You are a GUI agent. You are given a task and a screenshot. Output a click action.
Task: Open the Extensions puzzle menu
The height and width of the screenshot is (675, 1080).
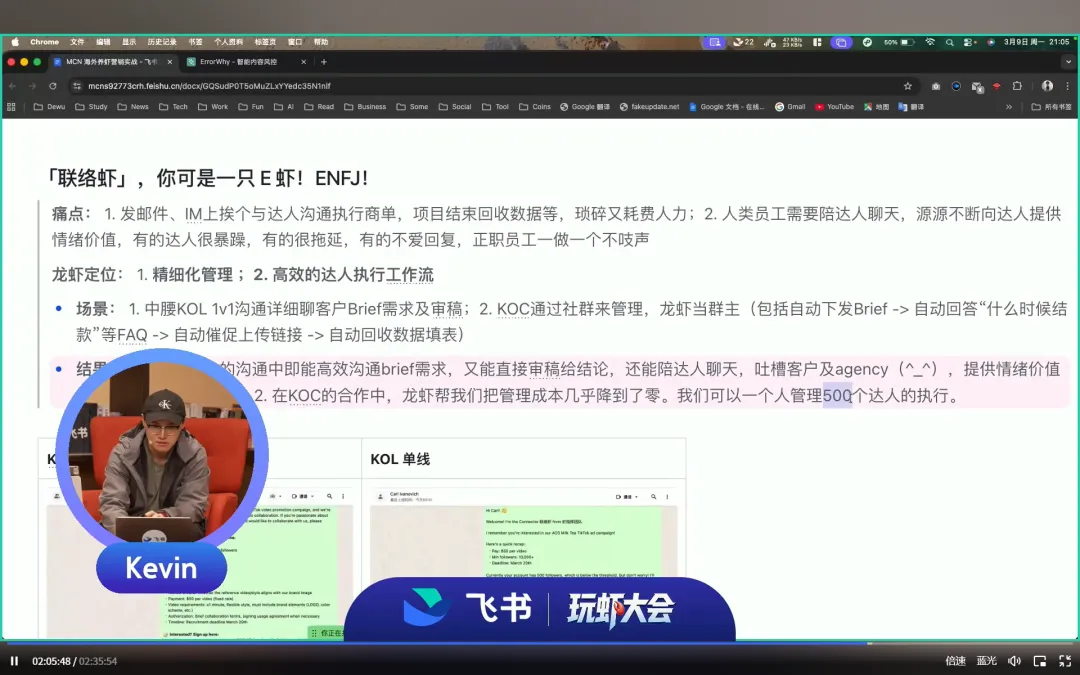1017,86
